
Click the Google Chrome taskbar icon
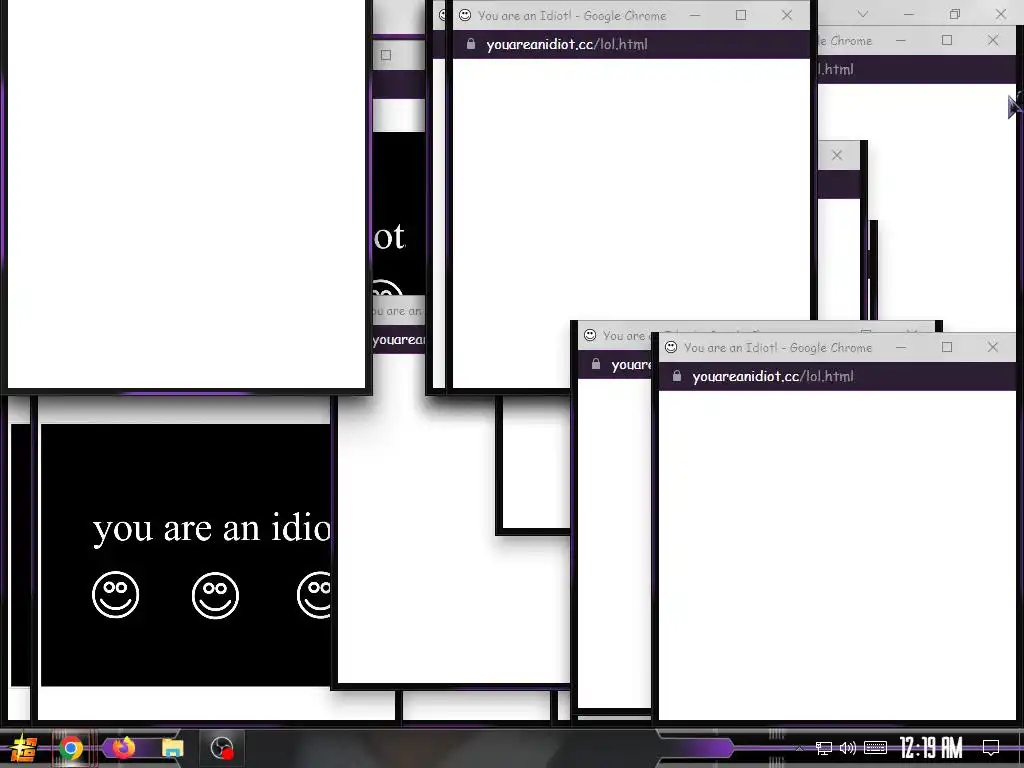point(71,748)
